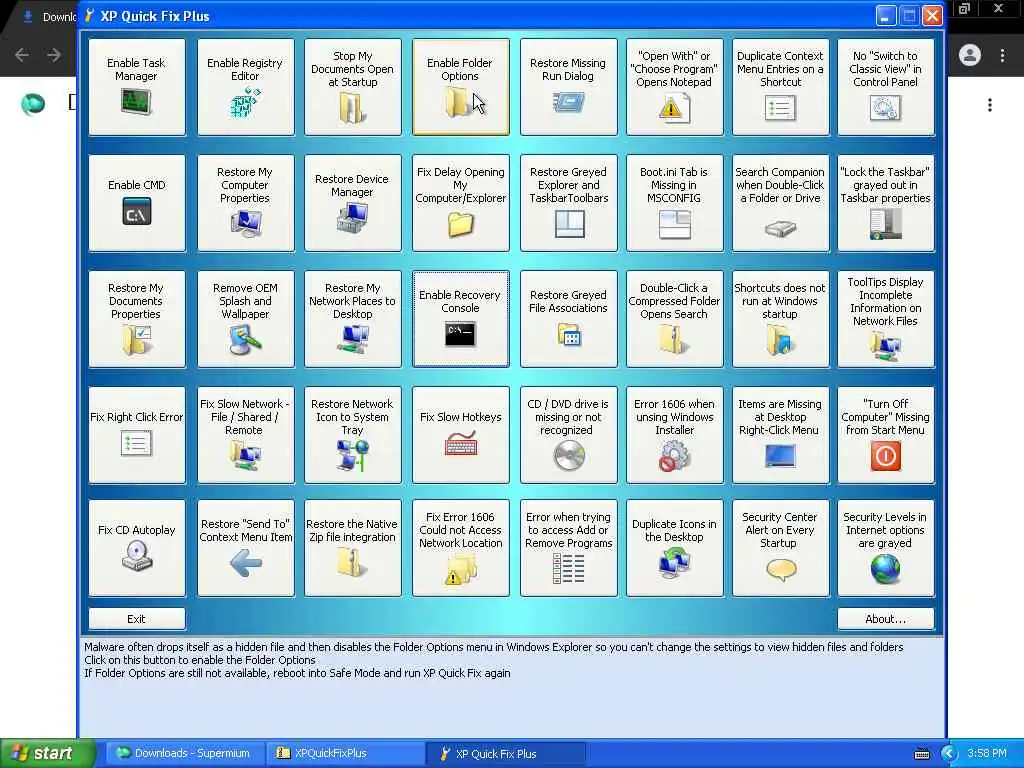Run the Enable Folder Options fix
Image resolution: width=1024 pixels, height=768 pixels.
tap(460, 87)
